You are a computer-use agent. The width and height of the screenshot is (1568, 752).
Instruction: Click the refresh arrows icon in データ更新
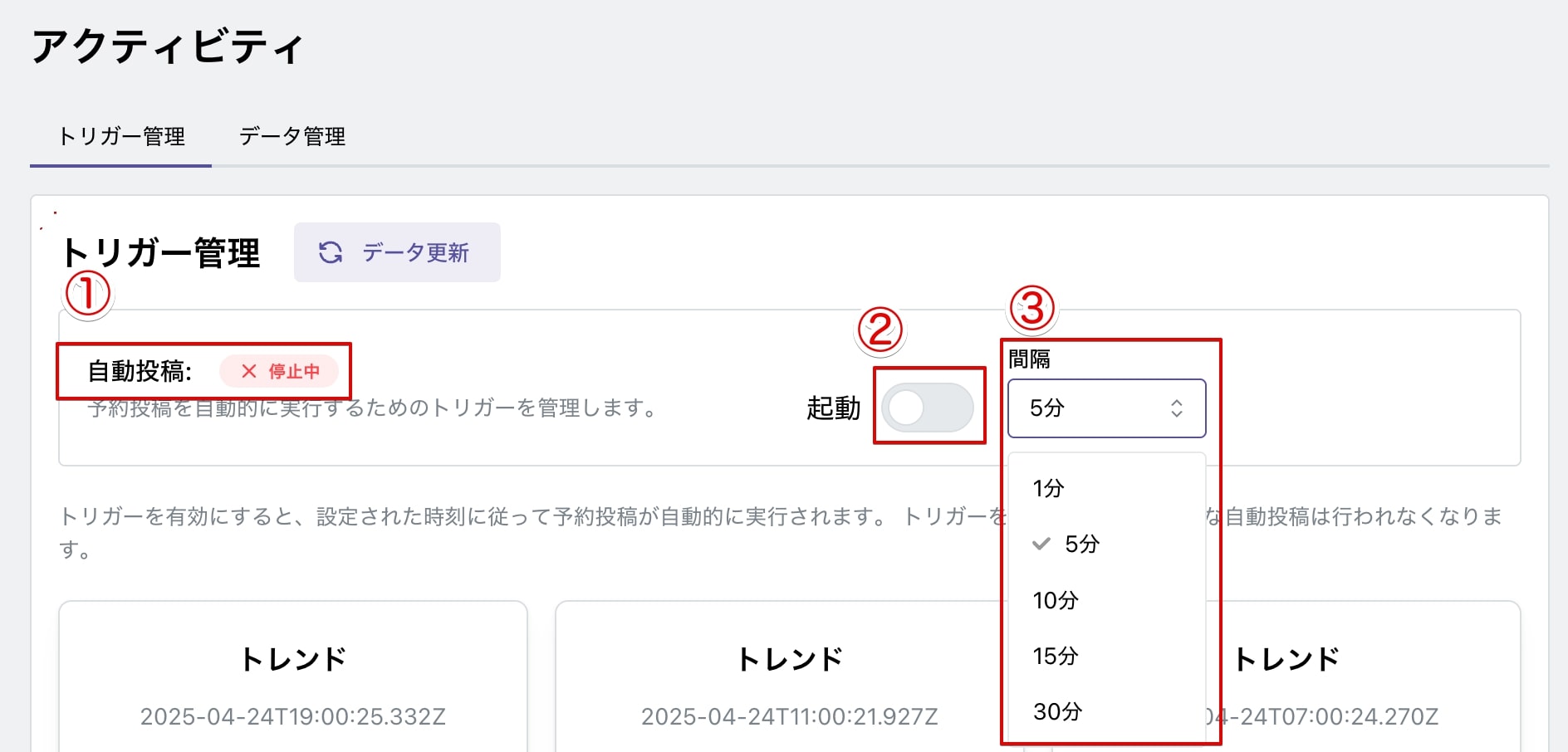[x=331, y=252]
